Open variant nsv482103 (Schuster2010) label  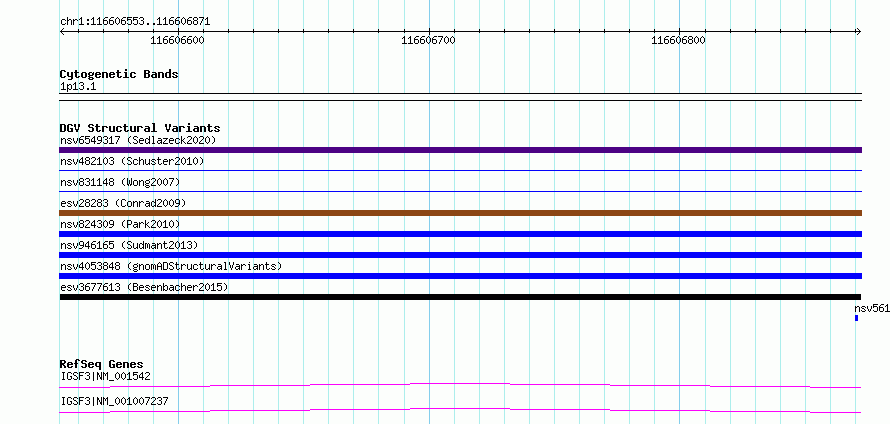pyautogui.click(x=132, y=161)
